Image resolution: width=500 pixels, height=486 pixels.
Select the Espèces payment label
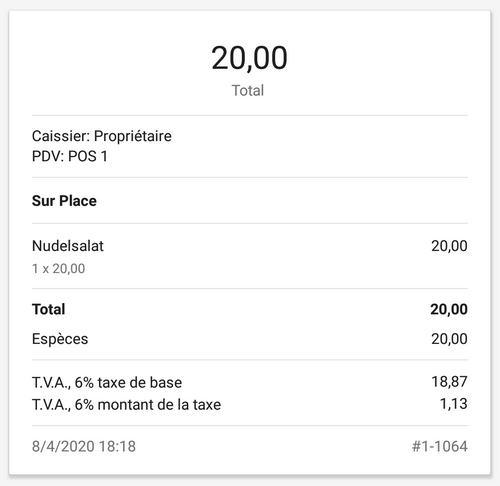point(60,339)
